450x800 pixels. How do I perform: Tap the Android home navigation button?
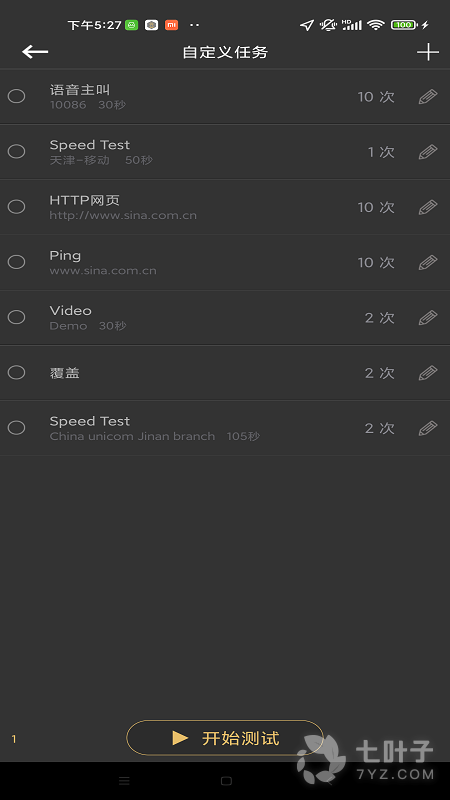pos(226,781)
